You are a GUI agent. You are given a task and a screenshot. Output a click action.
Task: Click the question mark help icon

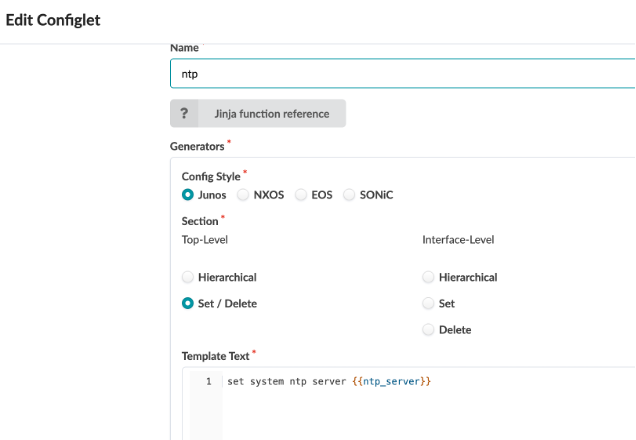pos(185,114)
